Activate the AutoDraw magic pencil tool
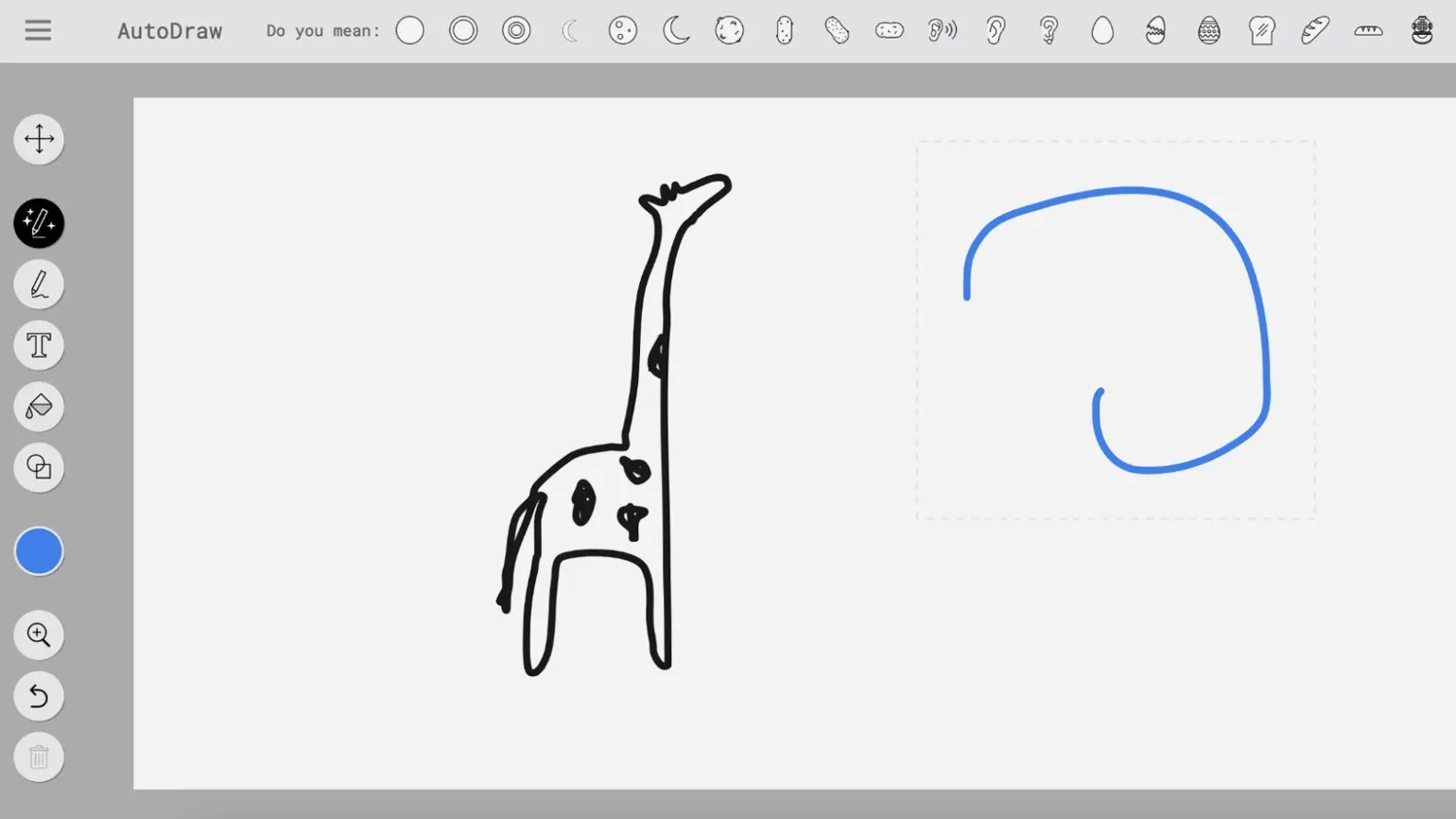Image resolution: width=1456 pixels, height=819 pixels. [39, 224]
